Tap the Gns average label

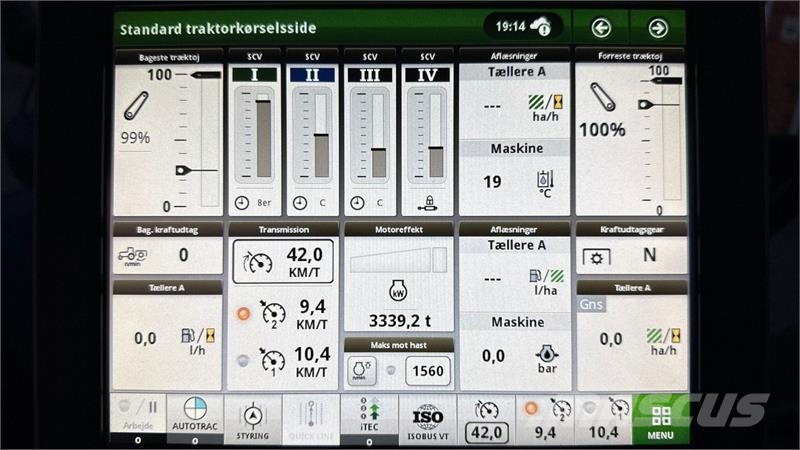(x=591, y=305)
